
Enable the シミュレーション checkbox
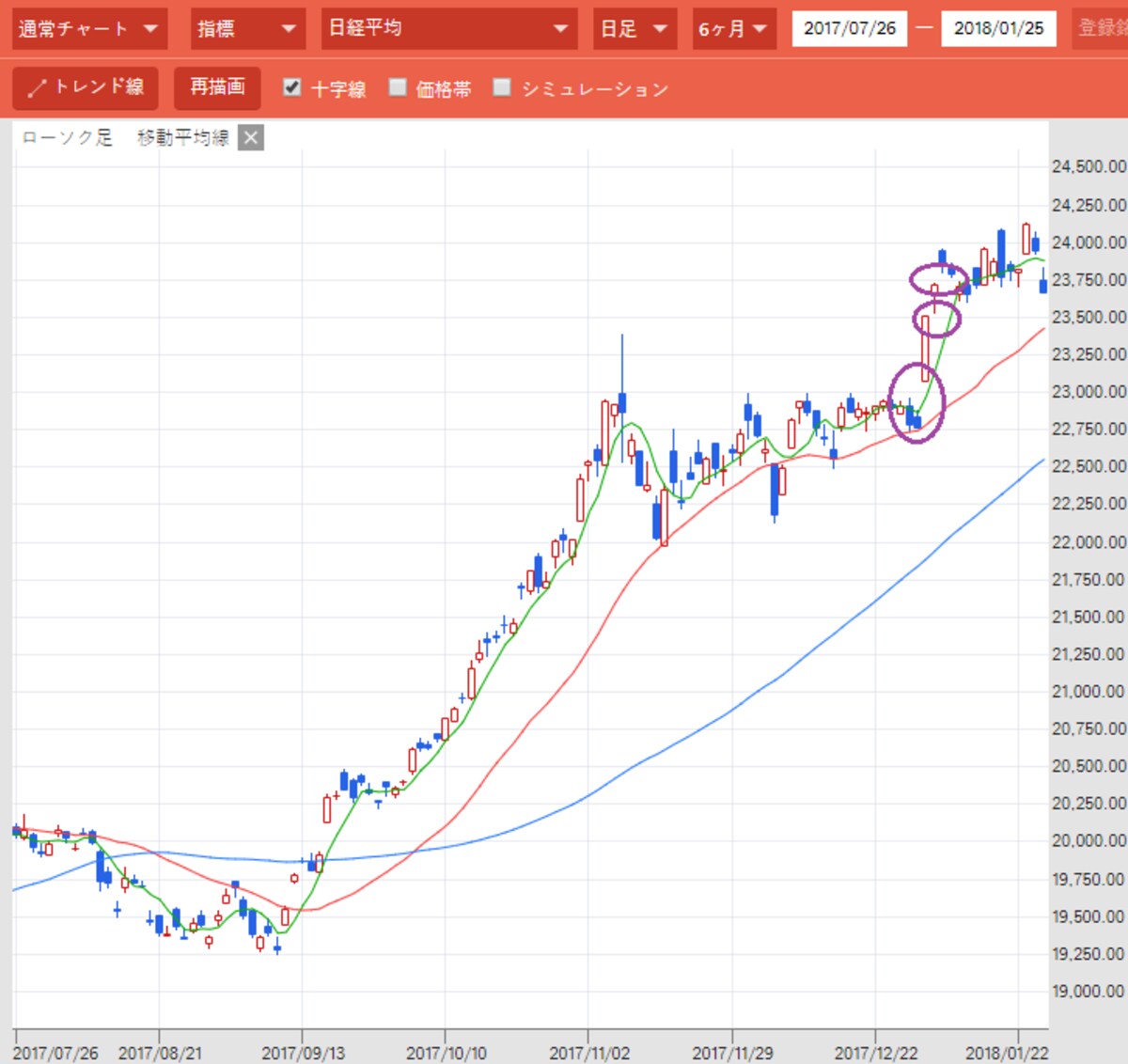503,87
